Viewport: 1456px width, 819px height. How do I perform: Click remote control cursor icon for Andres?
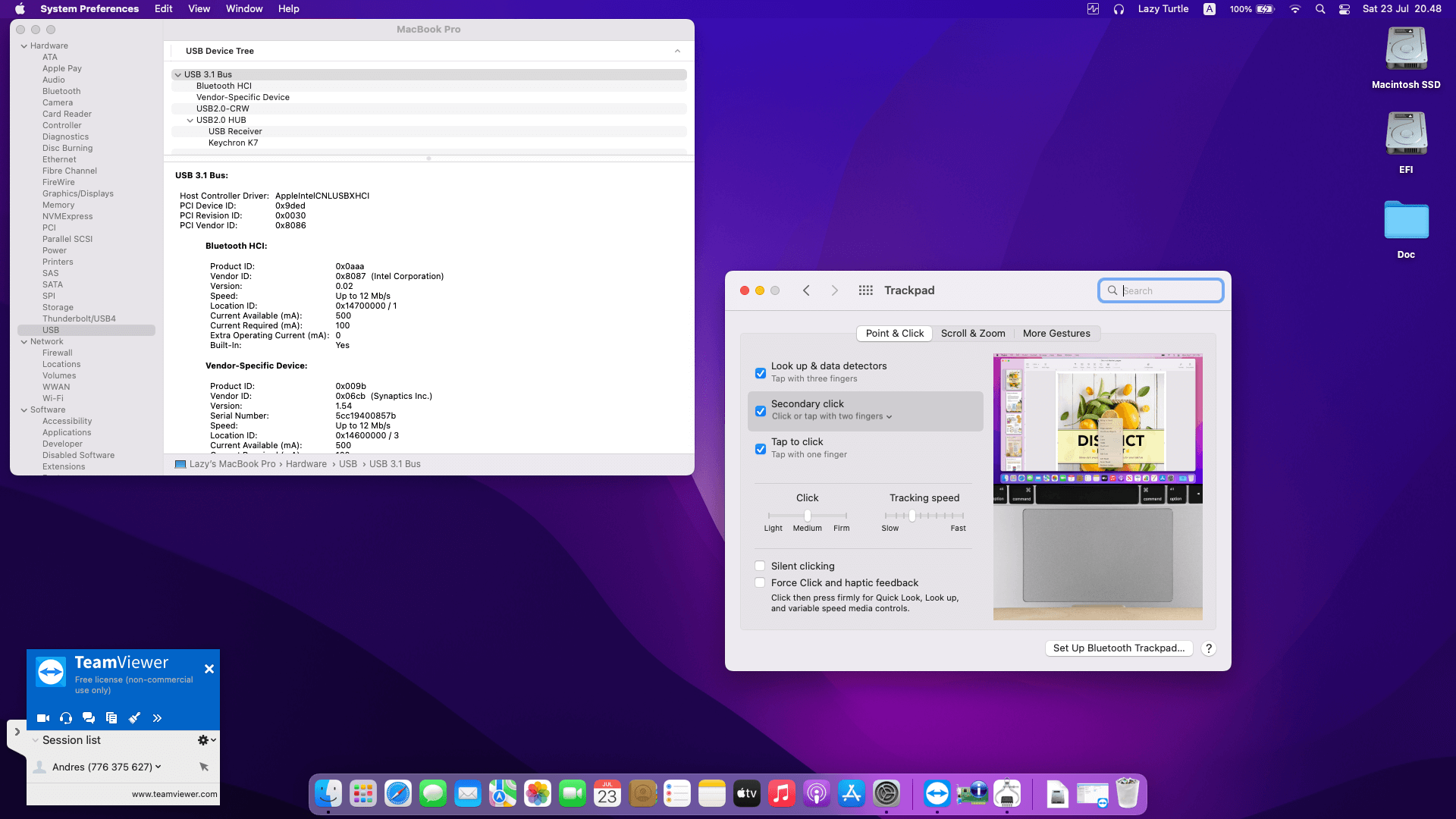(x=204, y=767)
